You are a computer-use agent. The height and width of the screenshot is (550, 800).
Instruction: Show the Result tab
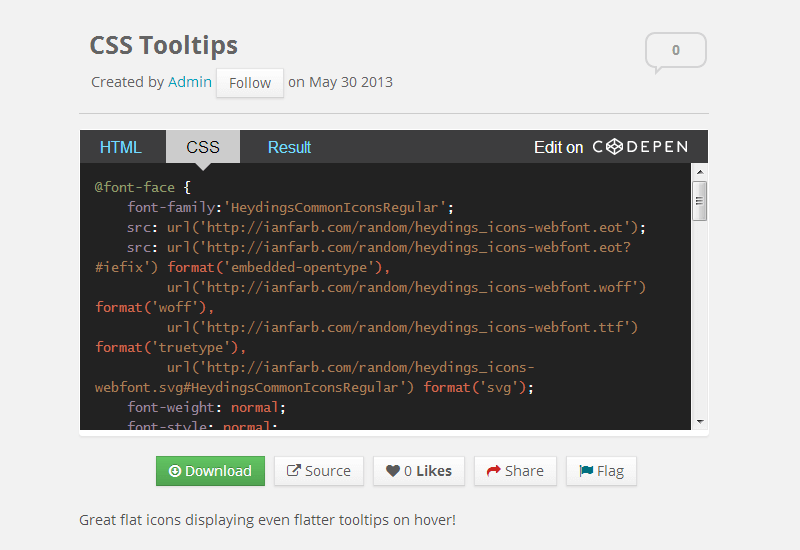(x=289, y=147)
